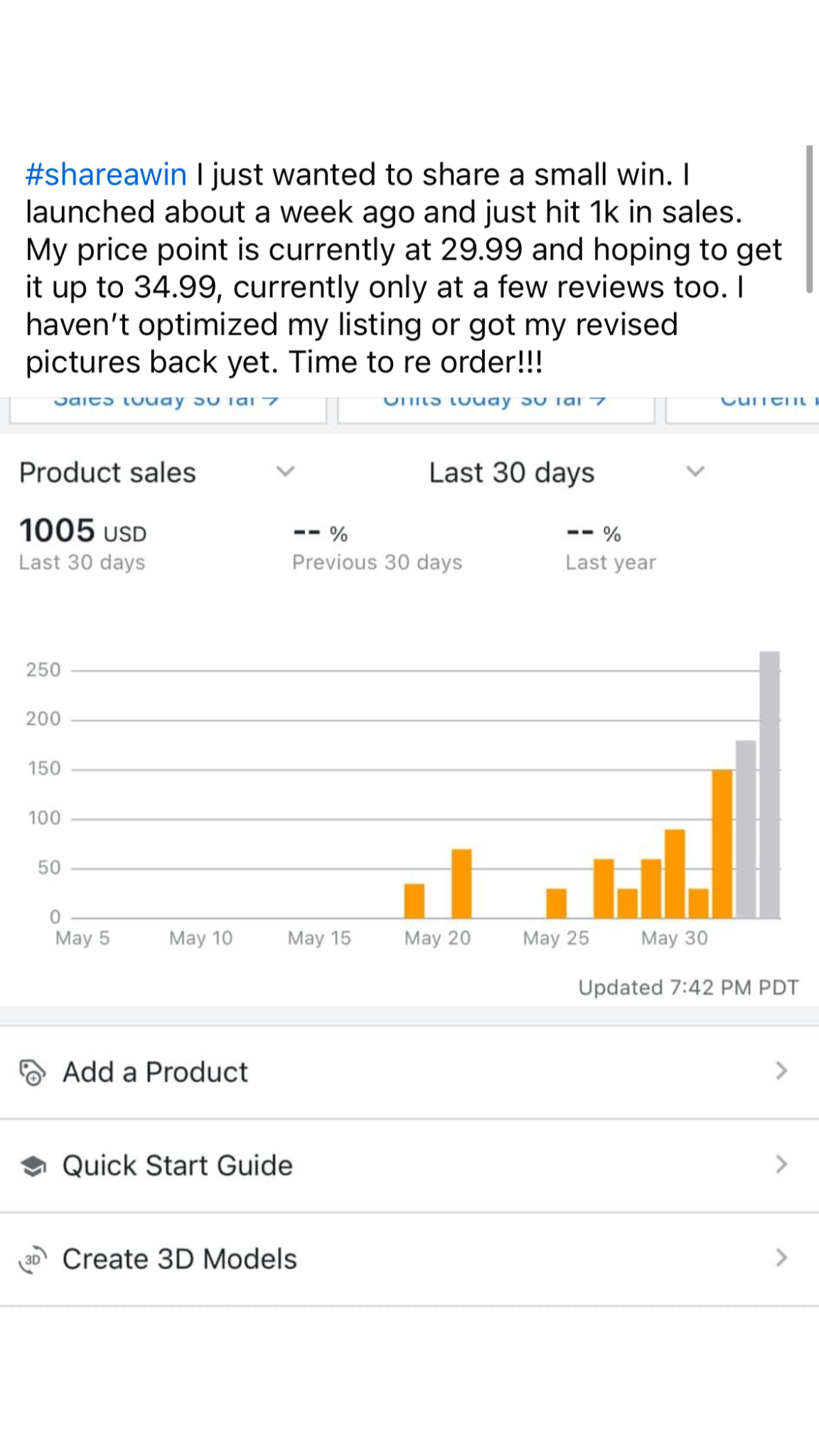This screenshot has width=819, height=1456.
Task: Open the Add a Product chevron arrow
Action: pyautogui.click(x=781, y=1071)
